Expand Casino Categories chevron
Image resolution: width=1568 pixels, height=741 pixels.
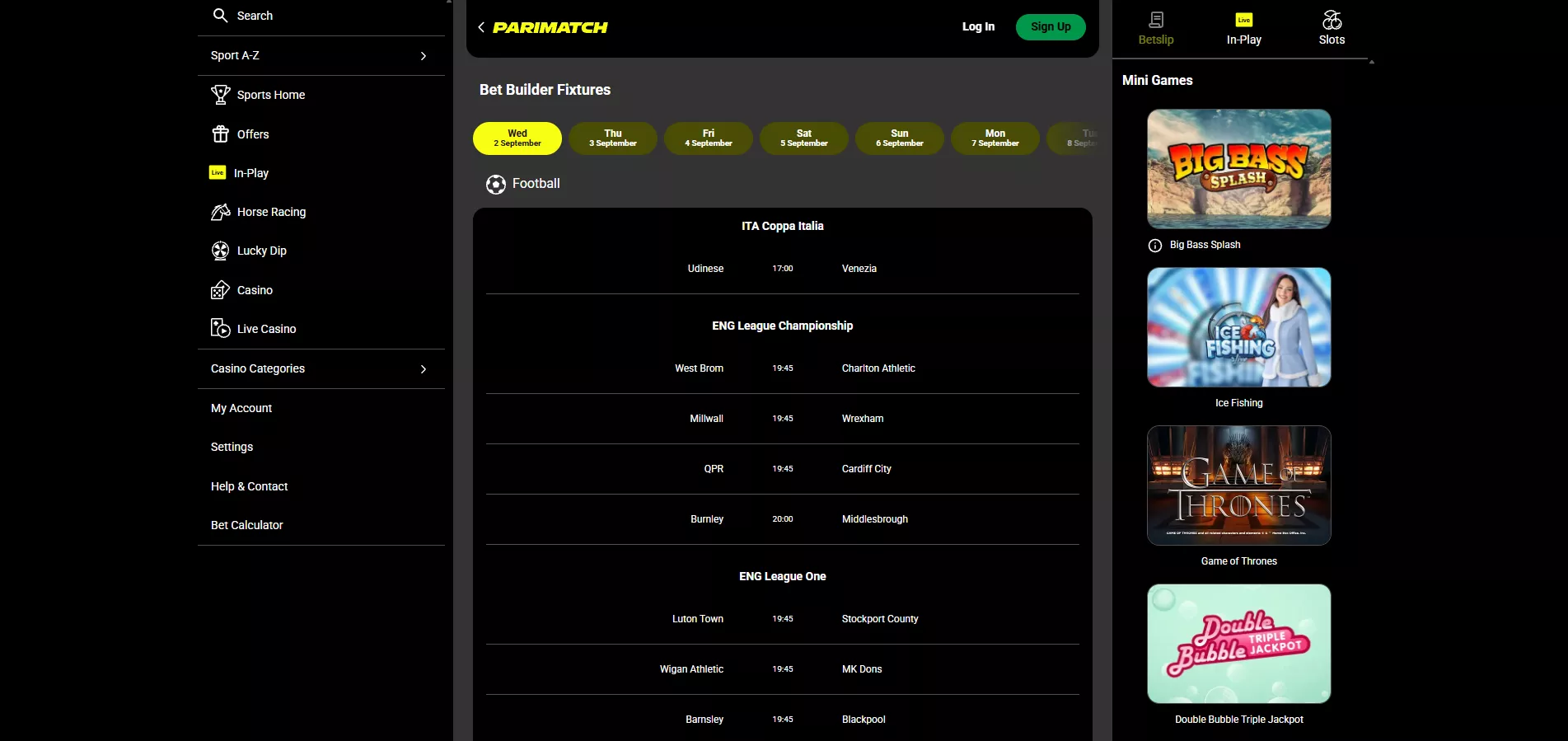pos(424,368)
